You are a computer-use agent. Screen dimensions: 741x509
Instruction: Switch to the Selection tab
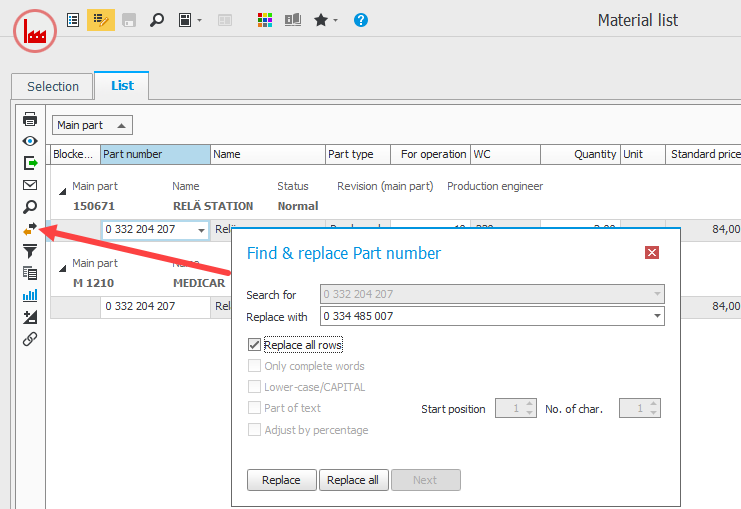(53, 87)
